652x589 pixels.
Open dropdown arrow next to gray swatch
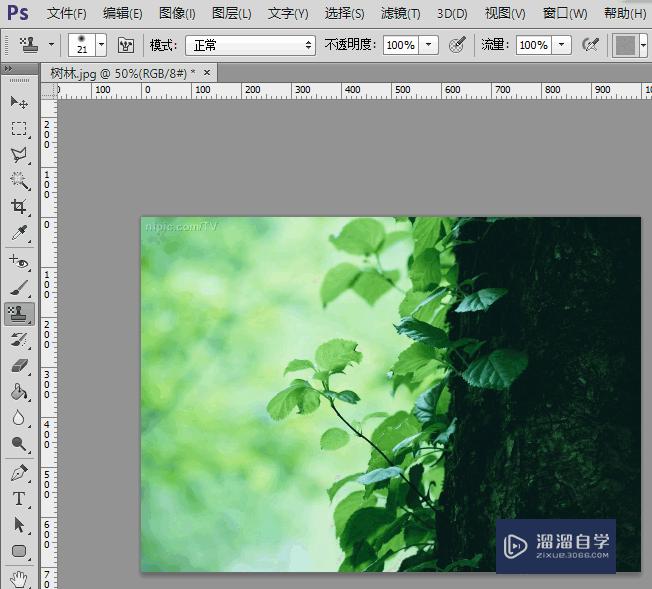tap(643, 45)
